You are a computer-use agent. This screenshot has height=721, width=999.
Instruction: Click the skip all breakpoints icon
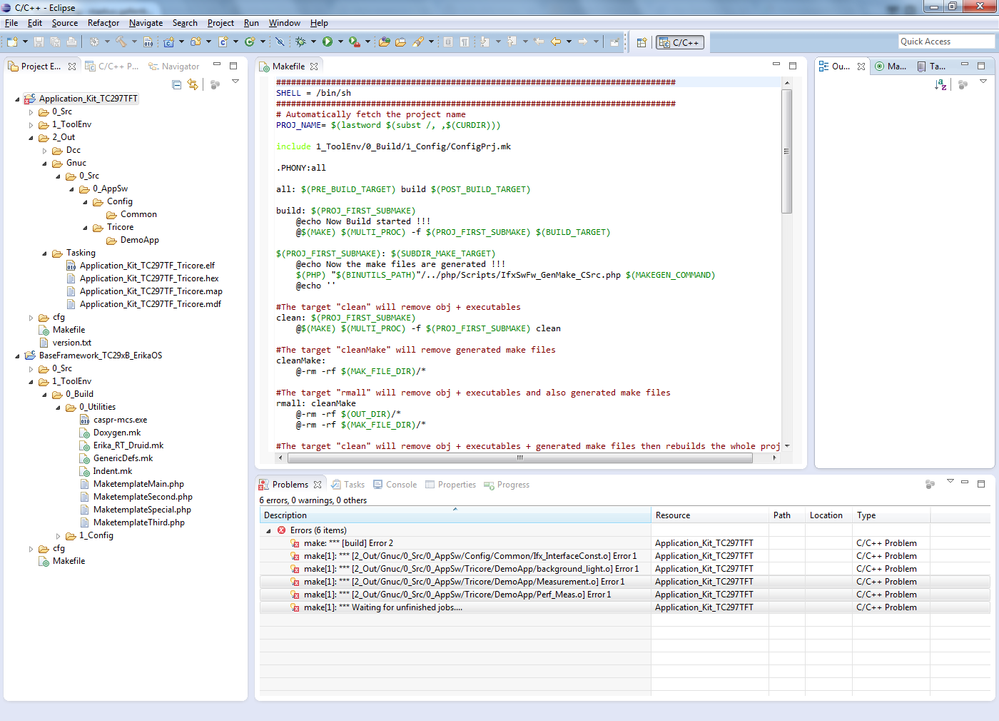coord(280,42)
